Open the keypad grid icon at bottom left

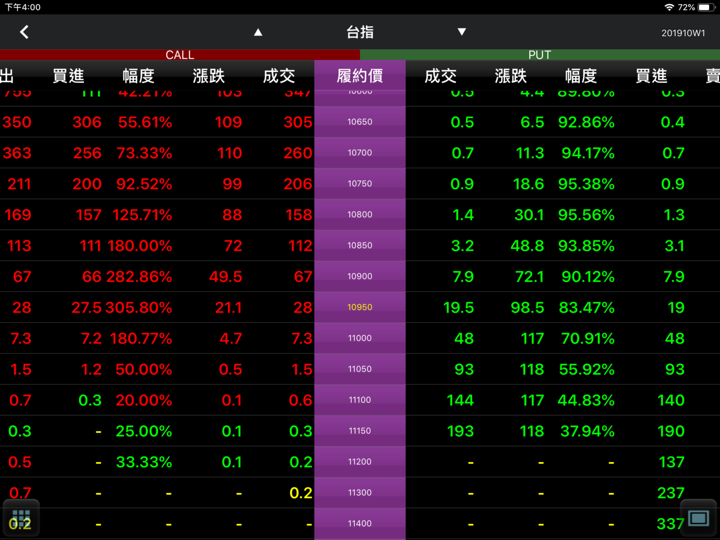tap(21, 518)
